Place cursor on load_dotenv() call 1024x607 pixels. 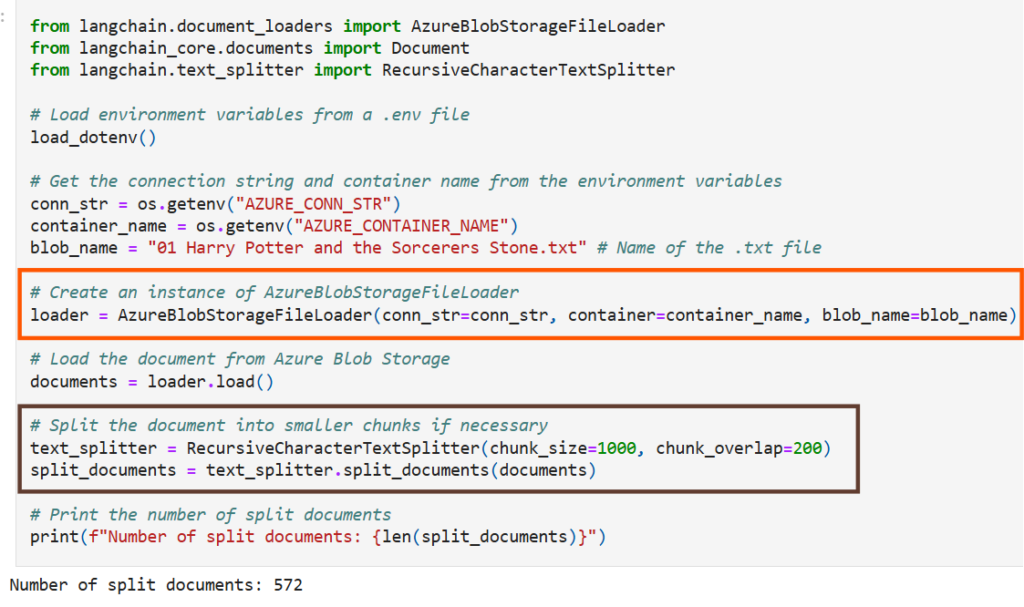point(93,137)
